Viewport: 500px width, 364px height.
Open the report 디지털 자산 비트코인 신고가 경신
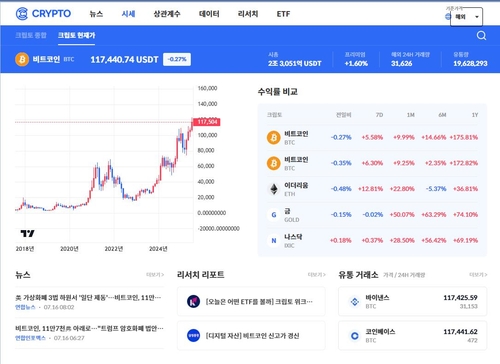[x=251, y=335]
